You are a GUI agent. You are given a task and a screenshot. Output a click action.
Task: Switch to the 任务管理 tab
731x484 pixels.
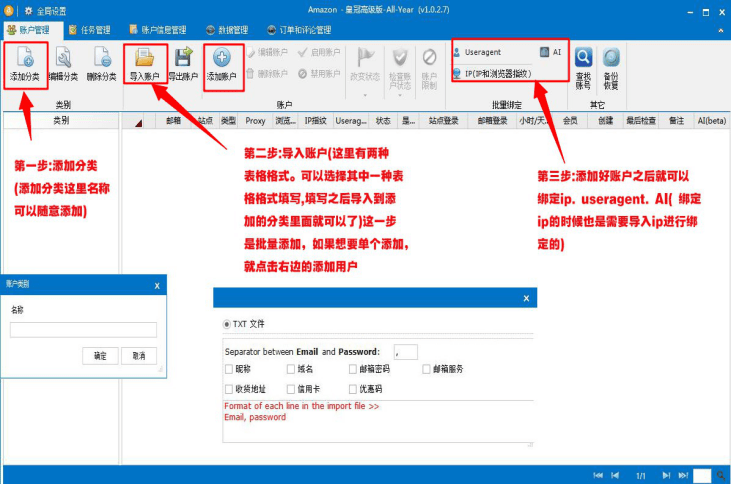coord(90,30)
